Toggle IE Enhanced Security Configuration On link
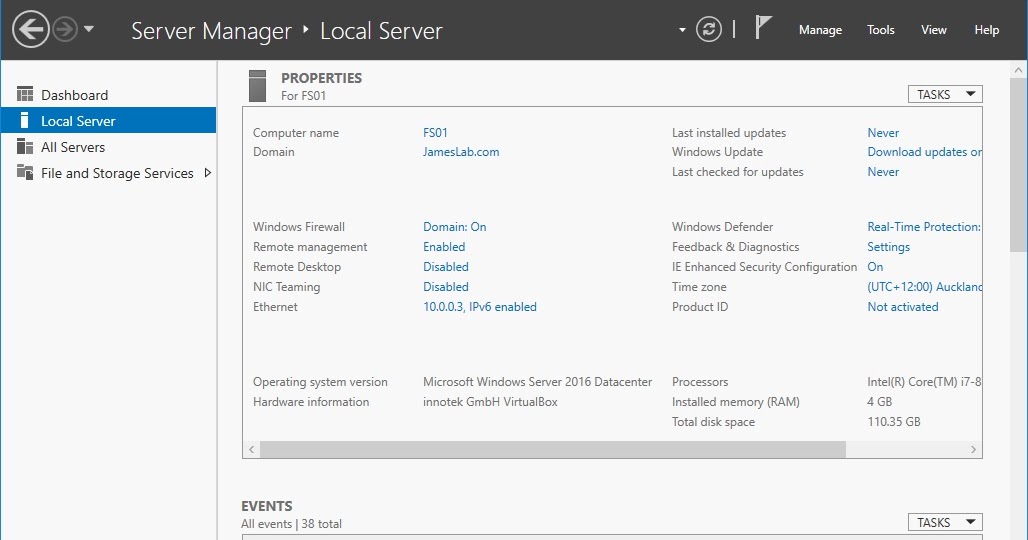Screen dimensions: 1028x540 (x=875, y=267)
